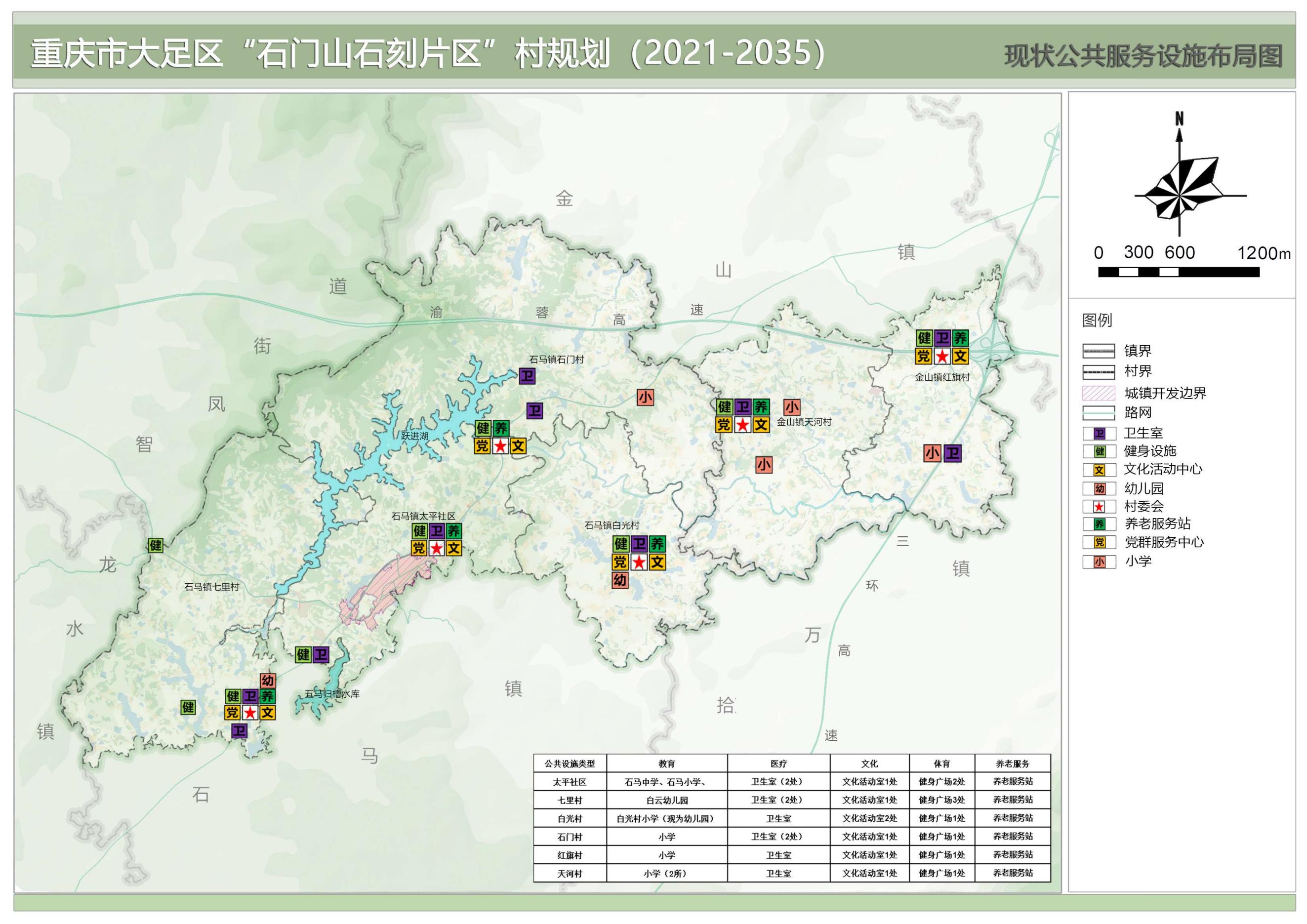1307x924 pixels.
Task: Select the red star icon in 金山镇天河村 cluster
Action: click(742, 424)
